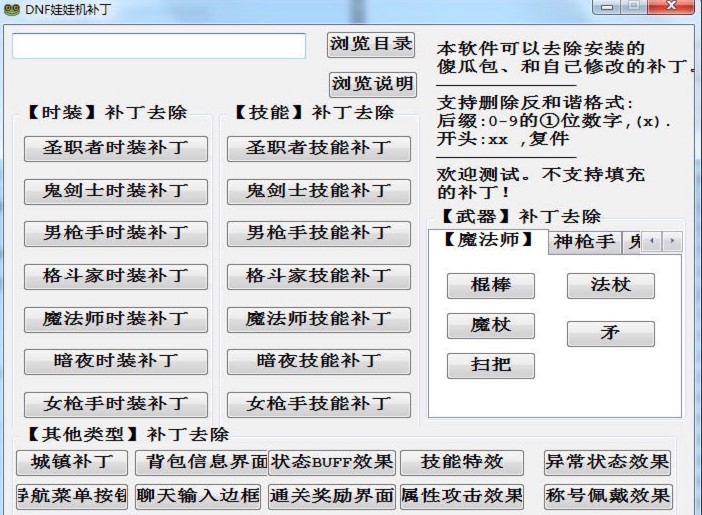
Task: Select the 属性攻击效果 button
Action: (462, 497)
